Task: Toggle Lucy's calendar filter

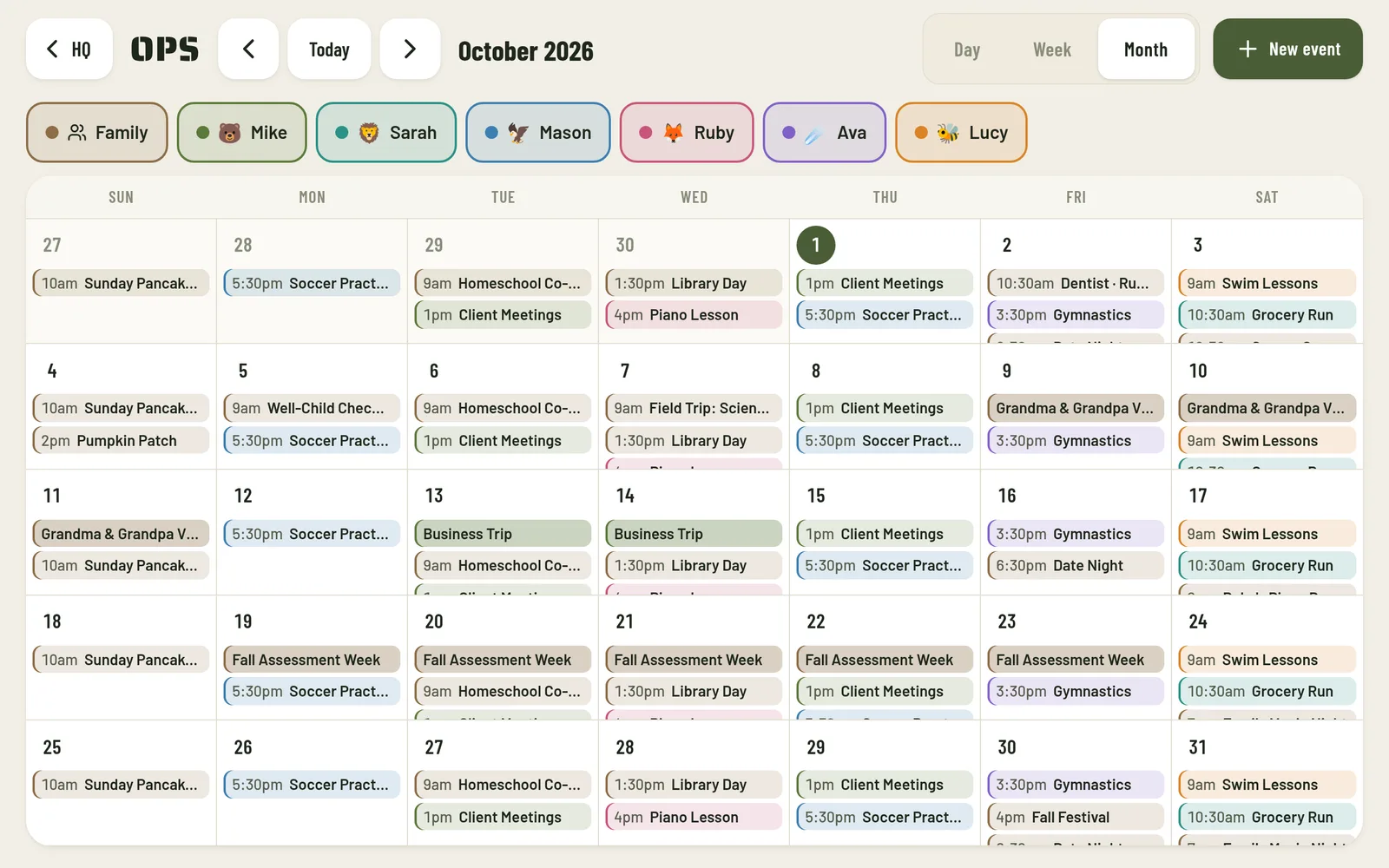Action: [961, 133]
